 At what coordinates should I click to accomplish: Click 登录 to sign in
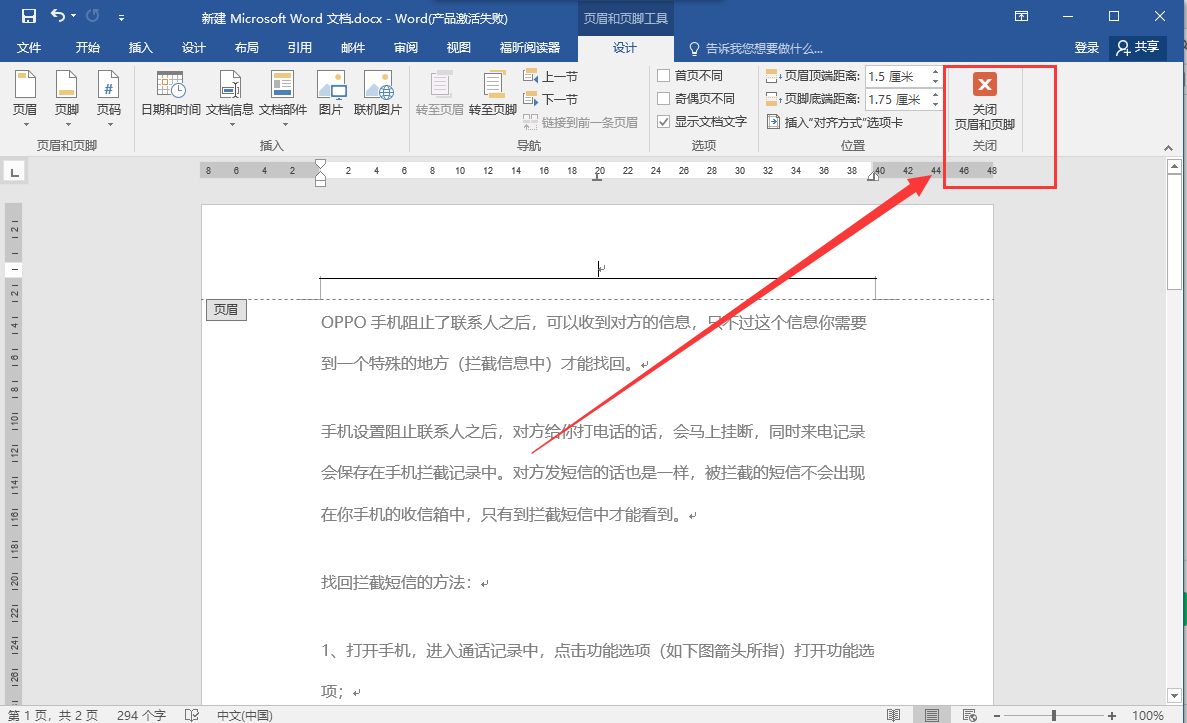pyautogui.click(x=1086, y=48)
